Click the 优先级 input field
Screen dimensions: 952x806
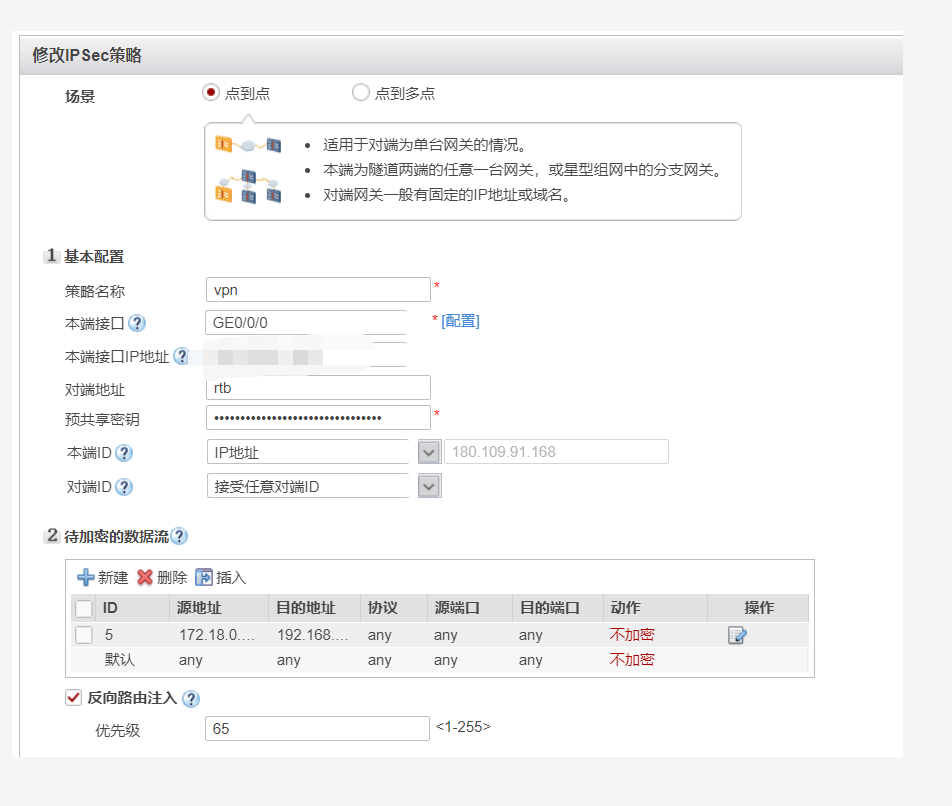click(318, 729)
